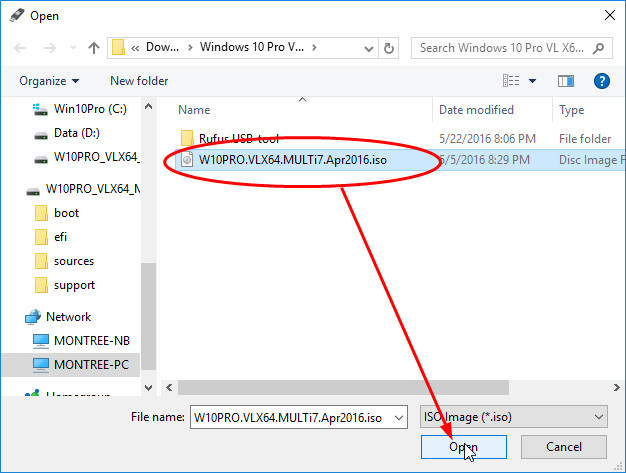Click the Win10Pro (C:) drive icon

[x=40, y=109]
